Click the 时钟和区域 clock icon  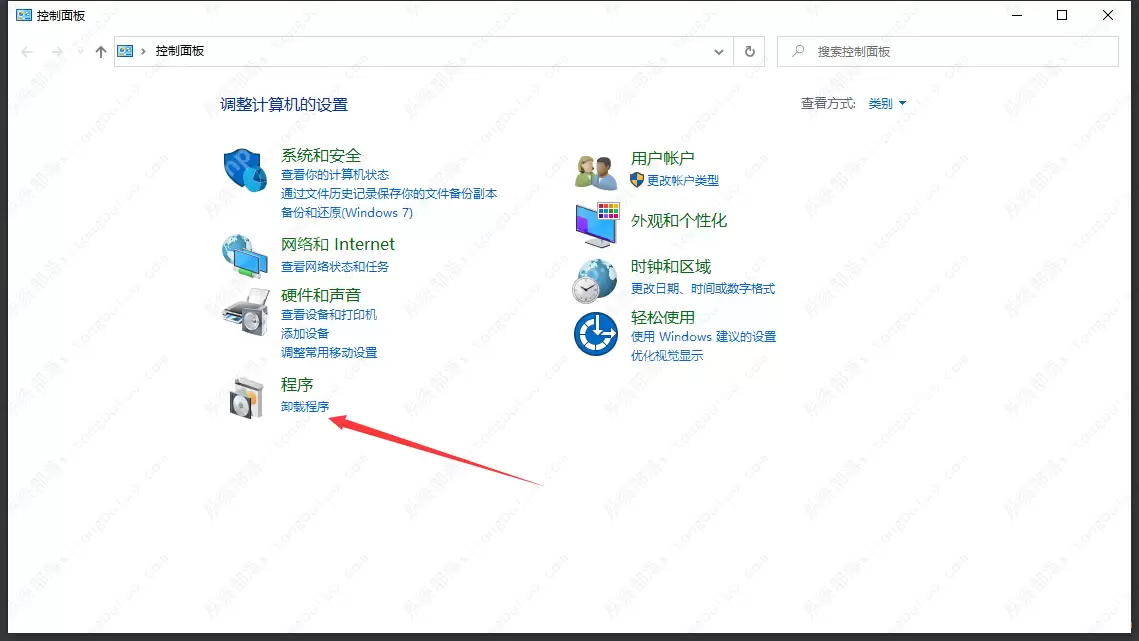[x=596, y=278]
